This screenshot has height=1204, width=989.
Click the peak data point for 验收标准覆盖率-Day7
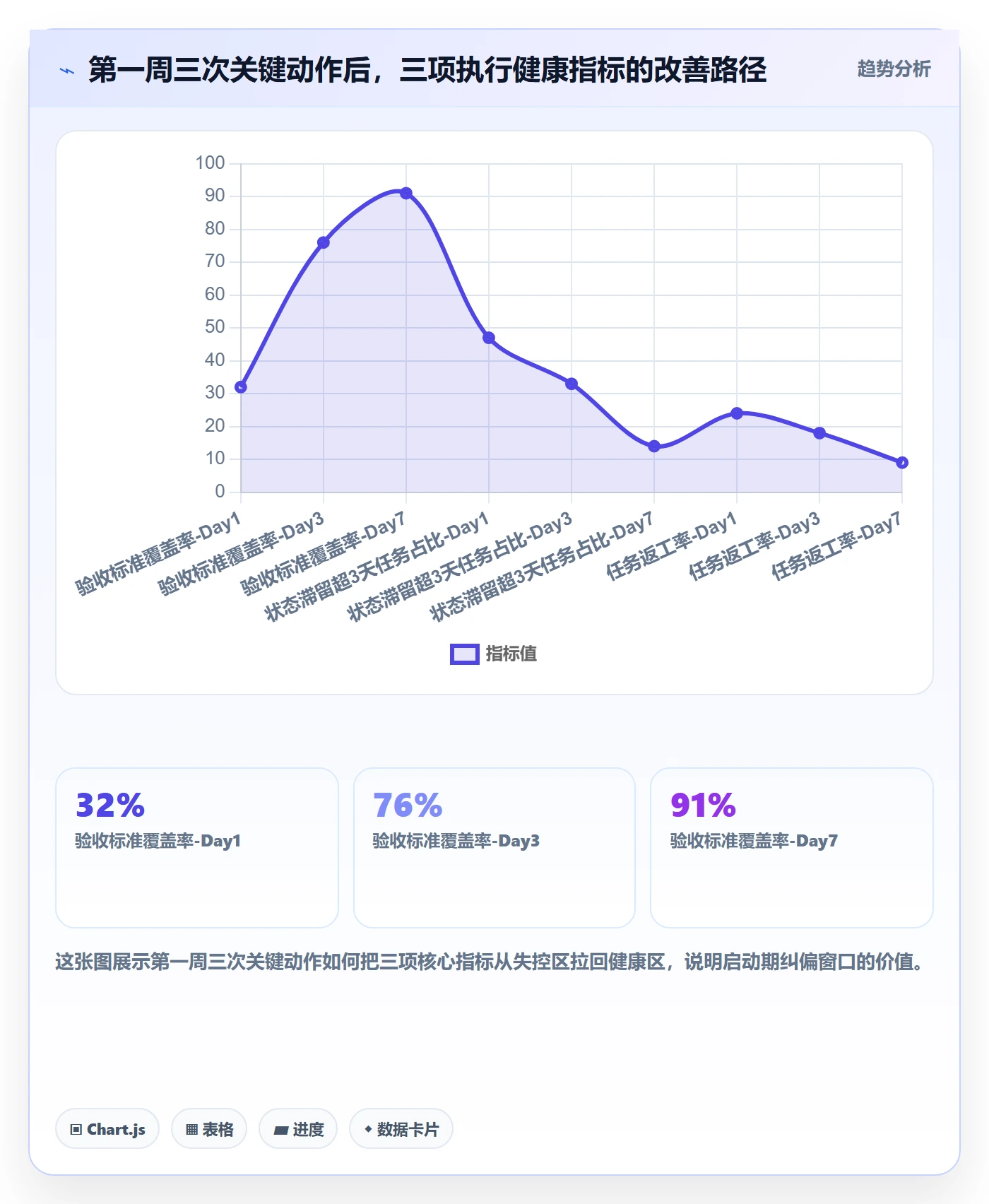point(406,193)
